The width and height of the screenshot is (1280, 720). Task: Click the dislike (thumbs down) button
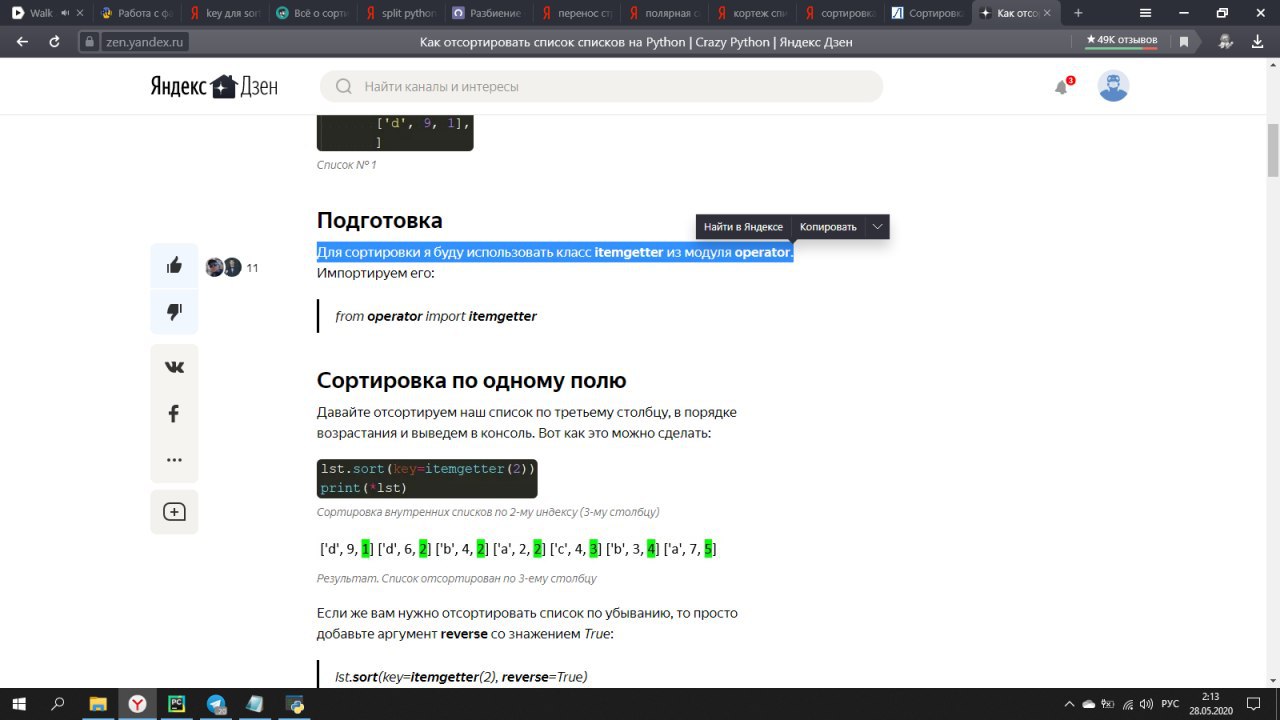tap(174, 312)
